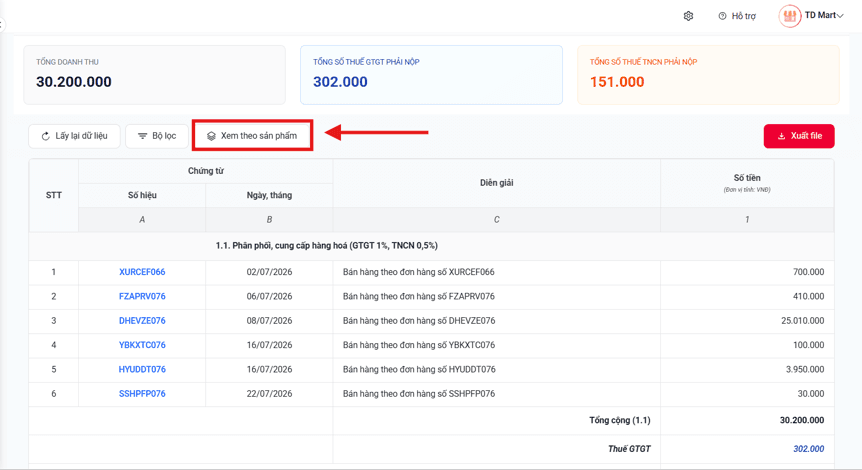Click the TD Mart store avatar
The image size is (862, 470).
point(789,16)
